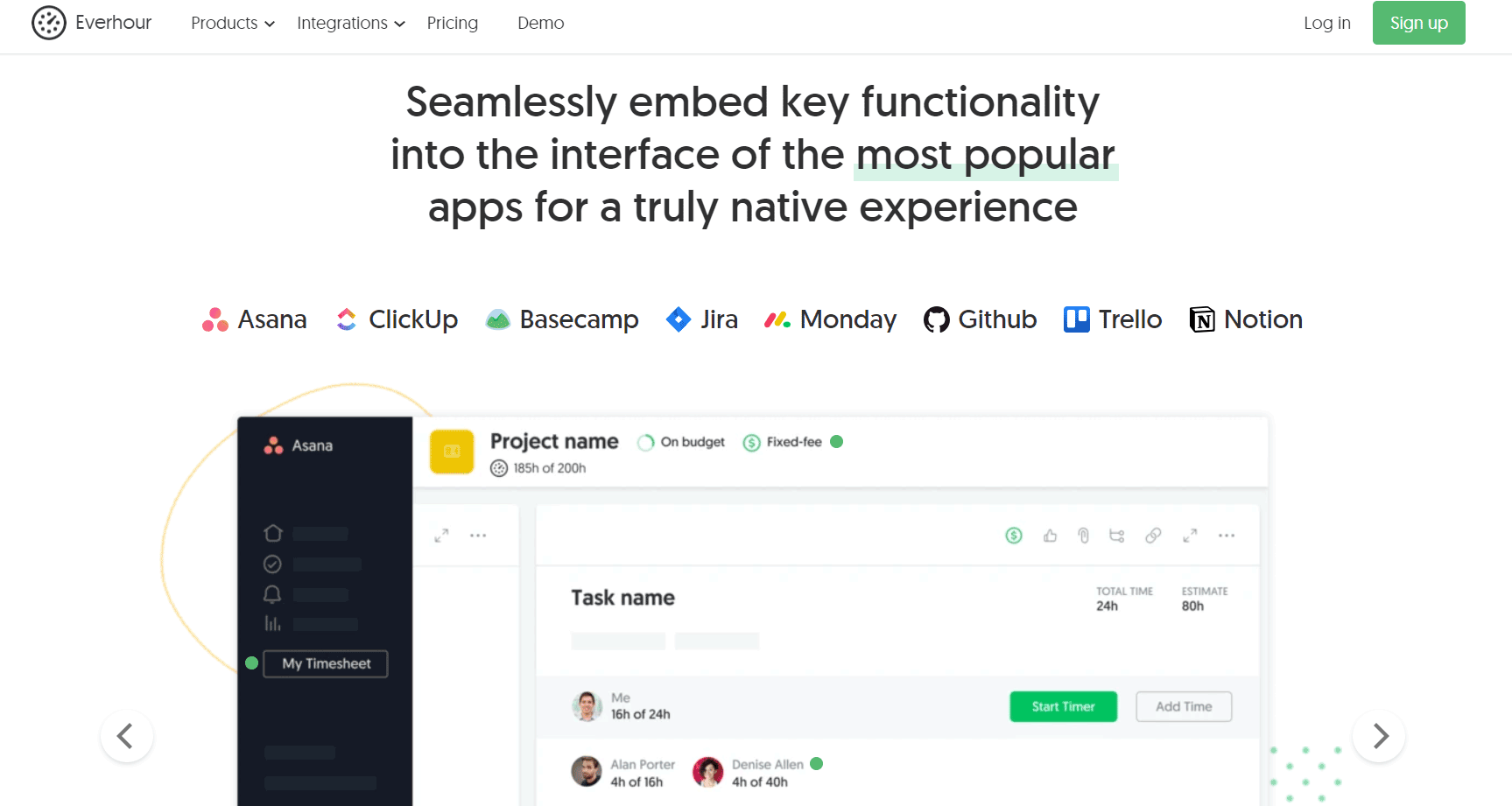1512x806 pixels.
Task: Select the Trello board icon
Action: tap(1077, 319)
